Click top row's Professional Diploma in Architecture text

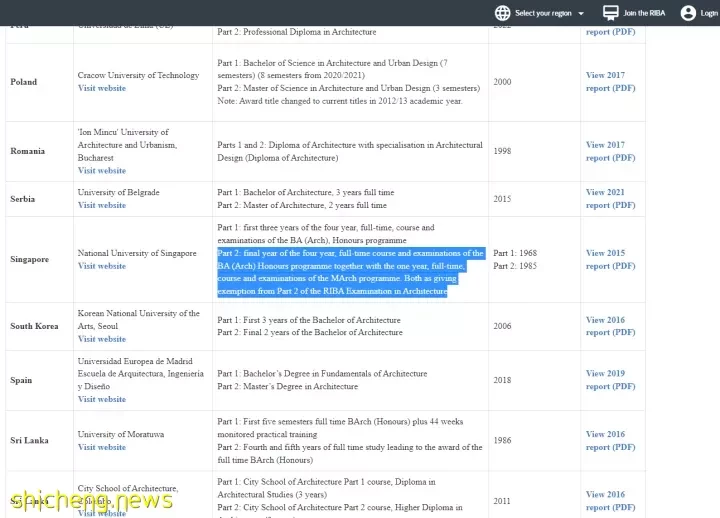297,32
